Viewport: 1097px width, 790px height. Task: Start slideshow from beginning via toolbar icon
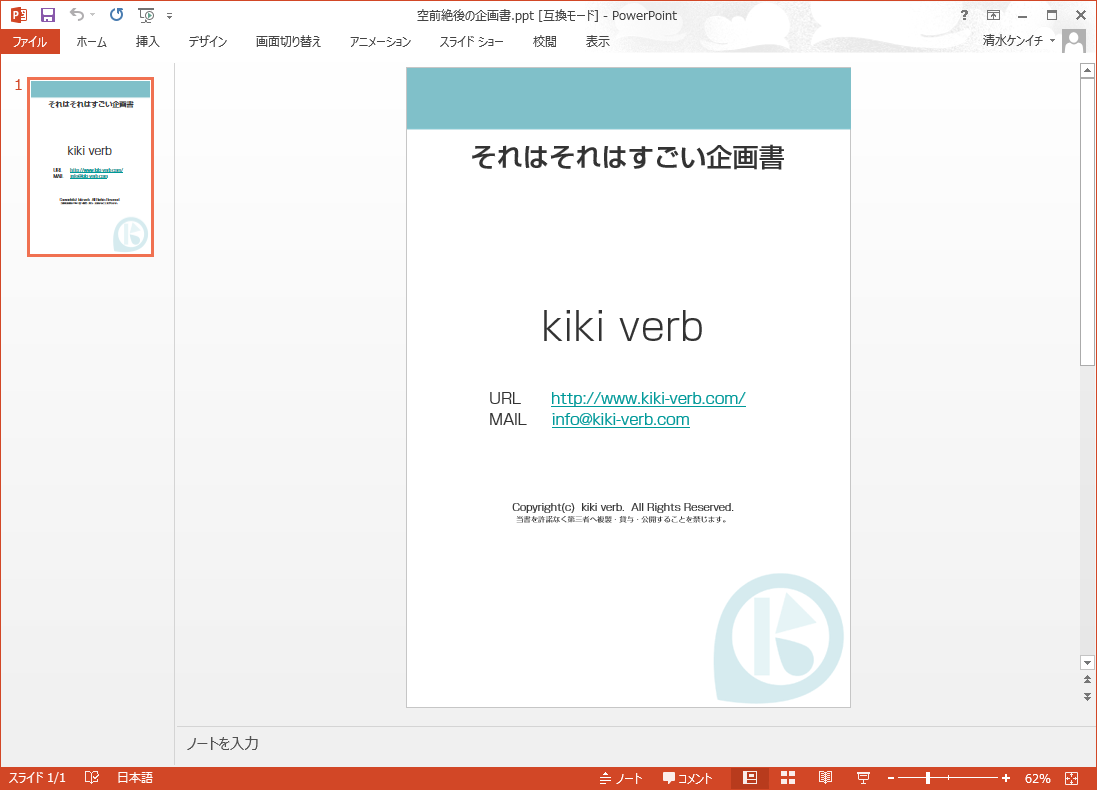[x=146, y=15]
